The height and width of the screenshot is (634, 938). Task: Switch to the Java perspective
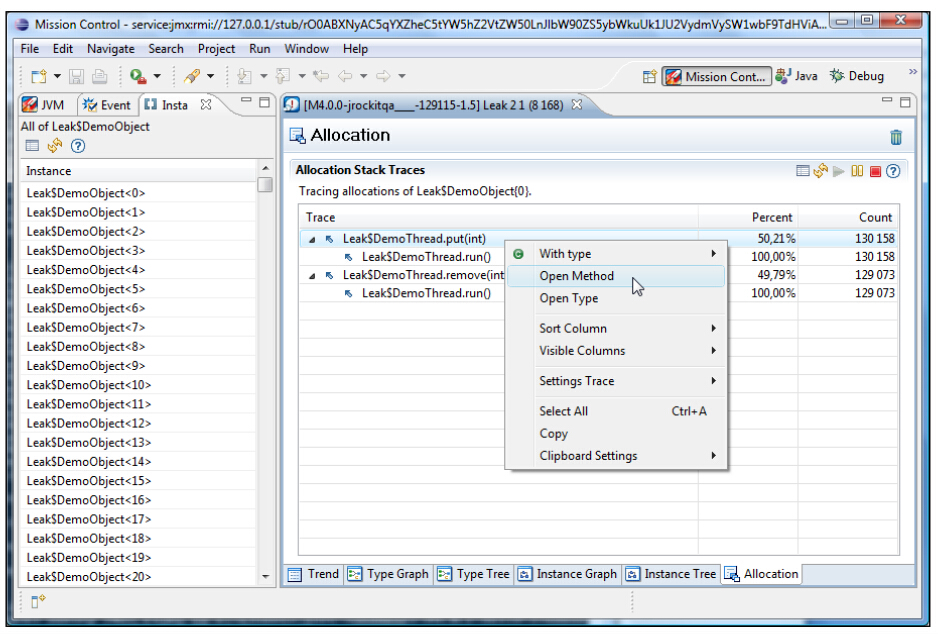796,76
